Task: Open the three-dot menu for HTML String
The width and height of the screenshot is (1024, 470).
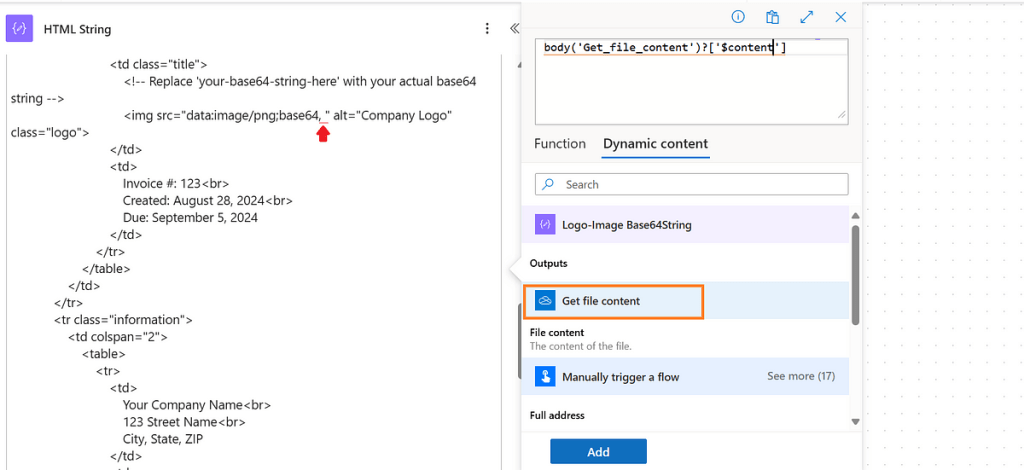Action: pyautogui.click(x=487, y=29)
